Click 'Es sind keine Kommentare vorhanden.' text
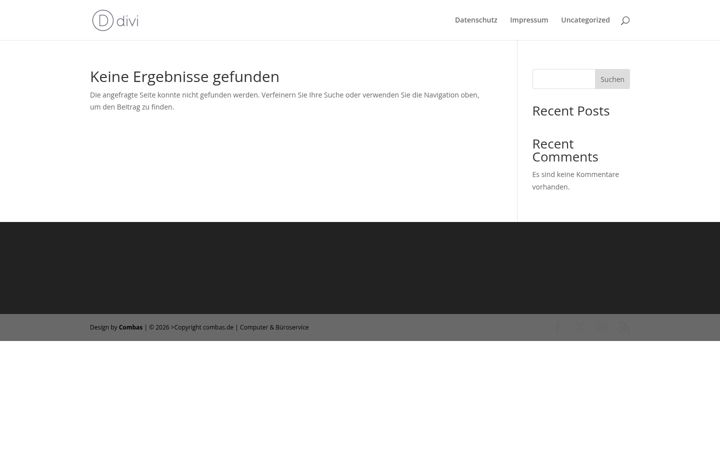This screenshot has width=720, height=450. tap(575, 180)
